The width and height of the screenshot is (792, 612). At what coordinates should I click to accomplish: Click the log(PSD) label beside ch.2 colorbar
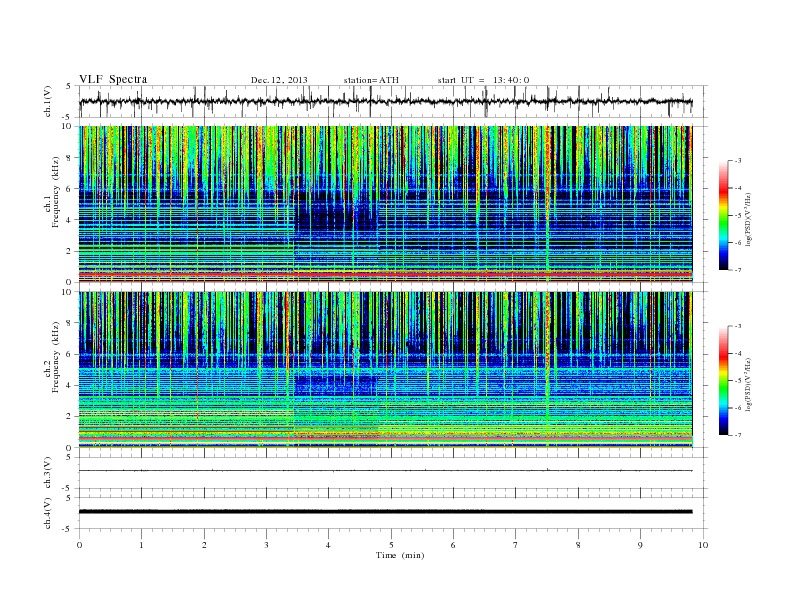pos(749,384)
